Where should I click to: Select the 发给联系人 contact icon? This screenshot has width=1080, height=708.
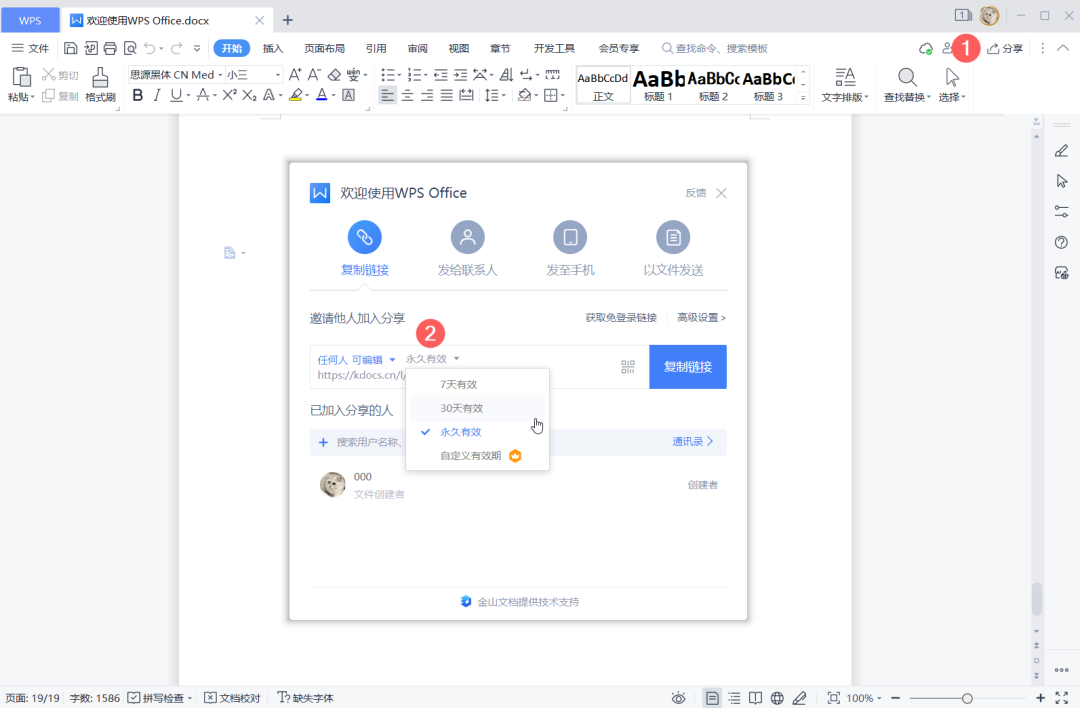tap(468, 238)
